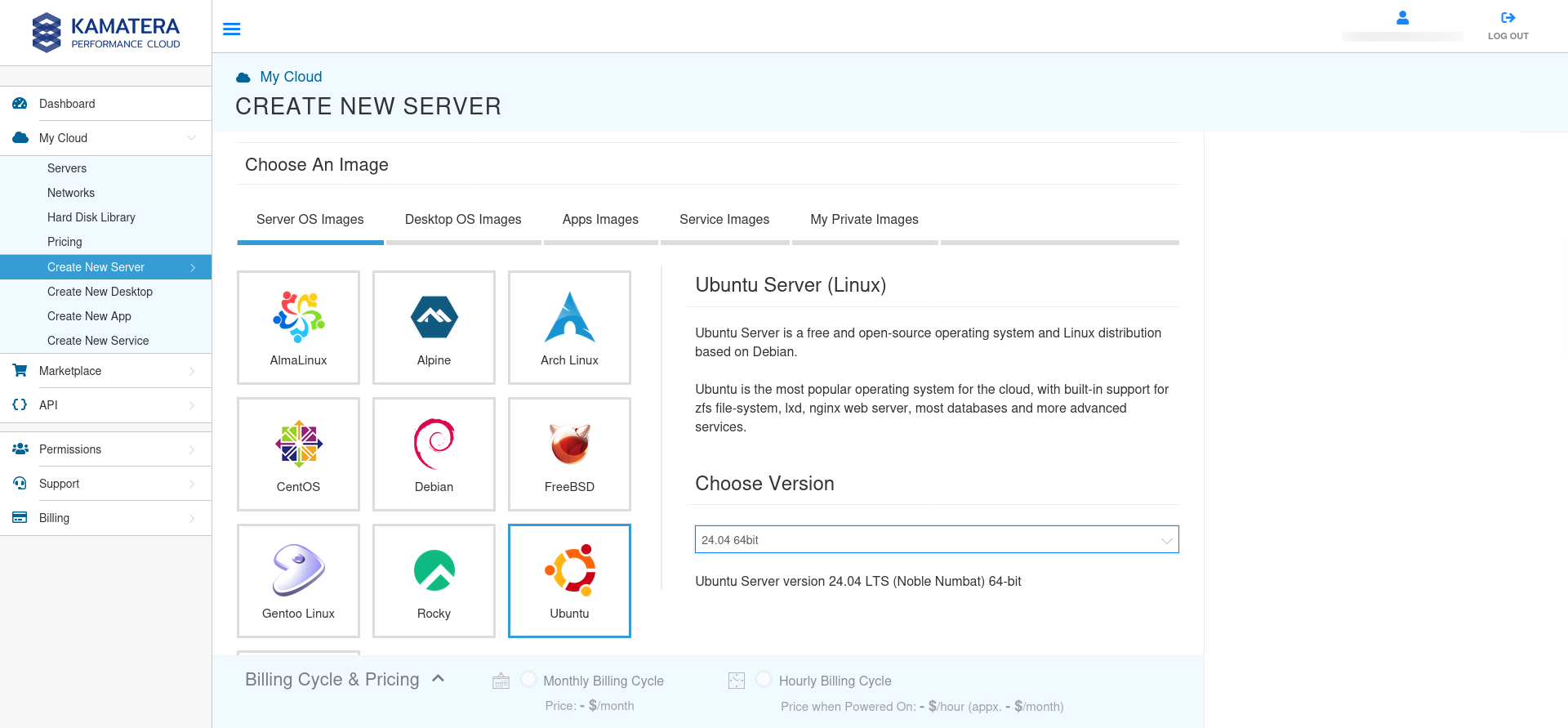1568x728 pixels.
Task: Expand the Support menu chevron
Action: pyautogui.click(x=192, y=484)
